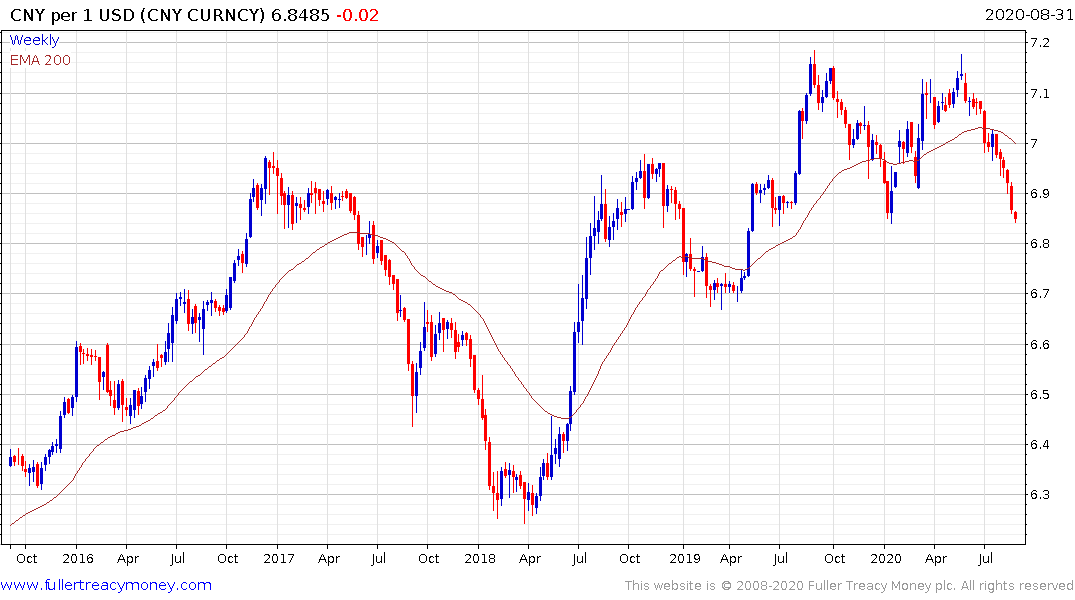Click the 'Weekly' interval label
1075x600 pixels.
pyautogui.click(x=34, y=40)
